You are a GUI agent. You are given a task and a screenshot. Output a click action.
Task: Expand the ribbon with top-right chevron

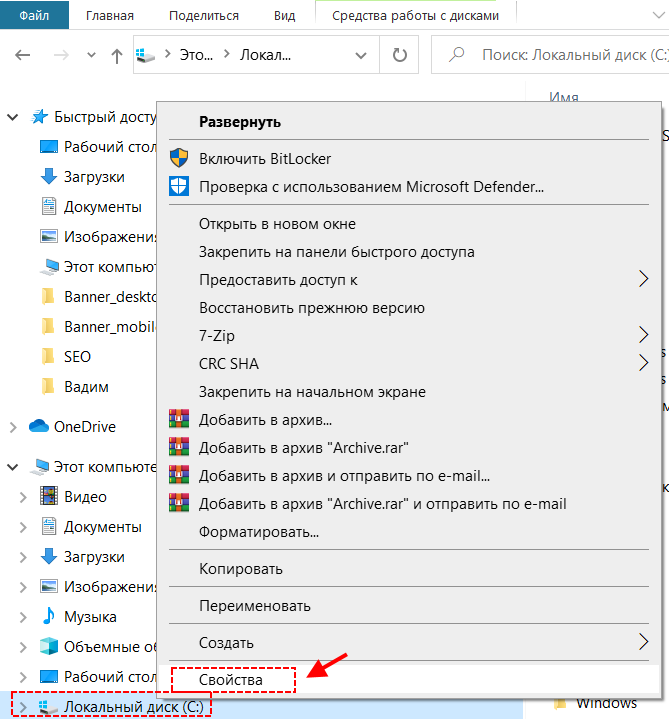(x=658, y=15)
